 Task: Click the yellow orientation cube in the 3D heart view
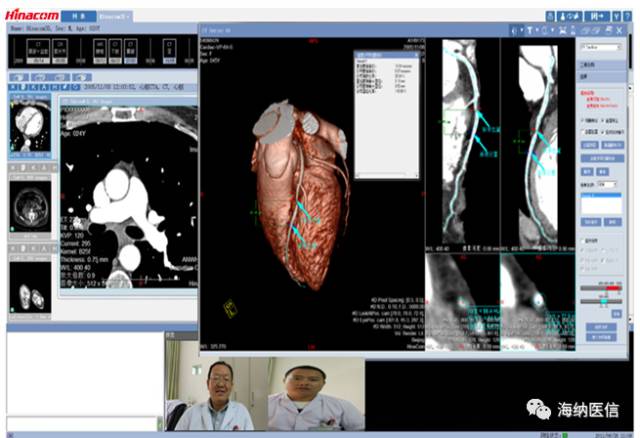231,308
